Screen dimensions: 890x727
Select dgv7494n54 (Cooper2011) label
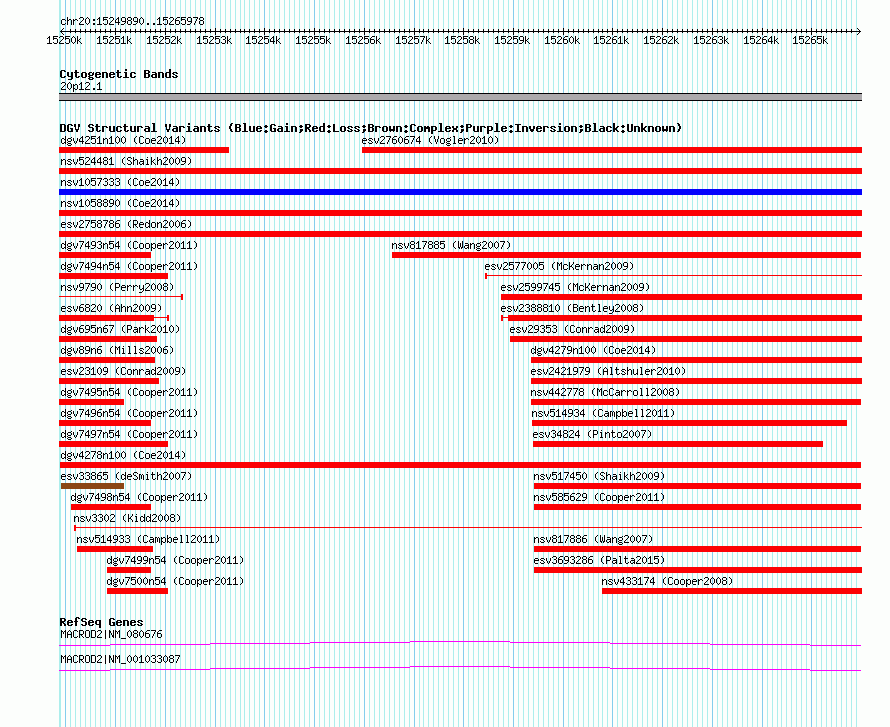129,266
